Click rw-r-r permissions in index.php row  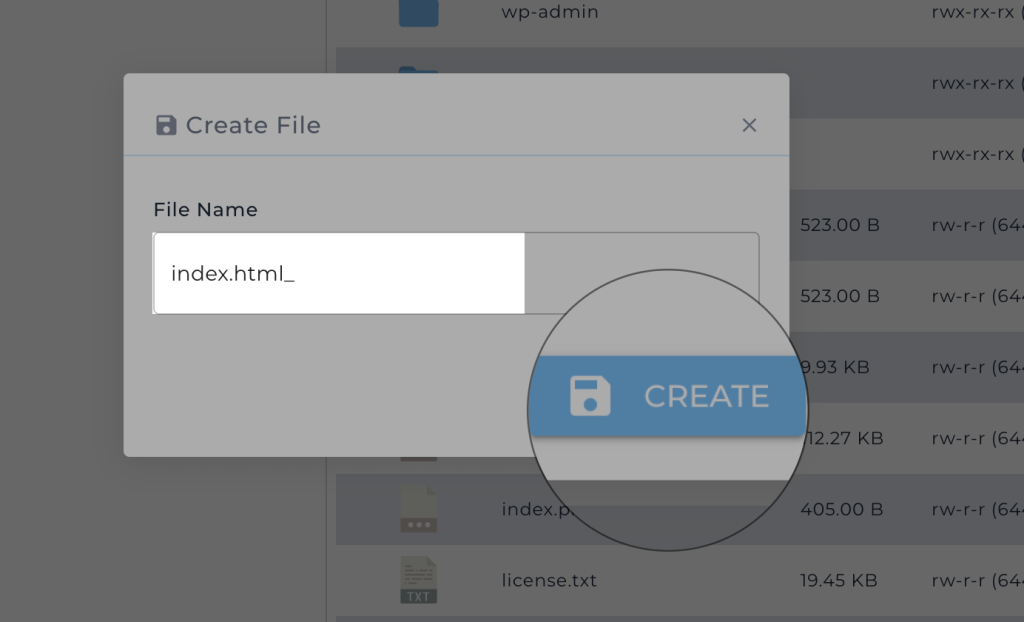(x=975, y=510)
